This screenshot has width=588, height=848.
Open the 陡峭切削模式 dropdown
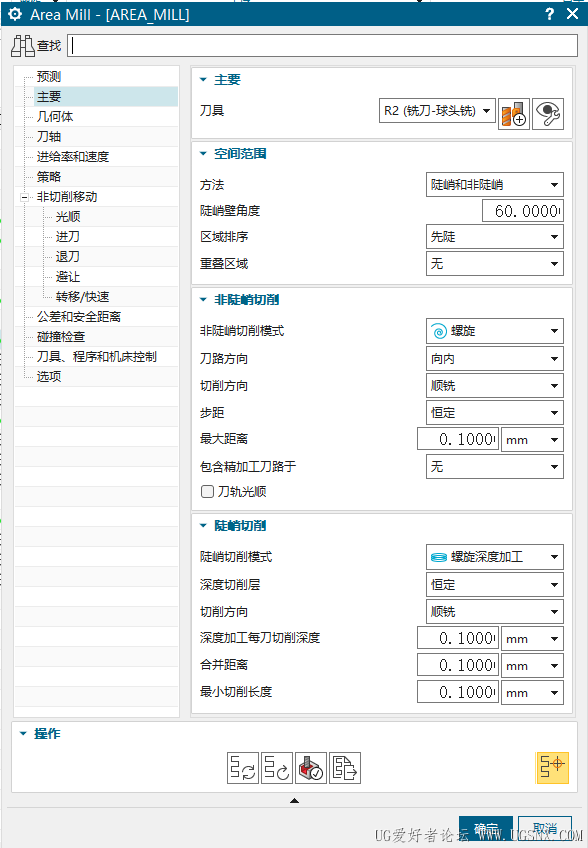pos(494,557)
